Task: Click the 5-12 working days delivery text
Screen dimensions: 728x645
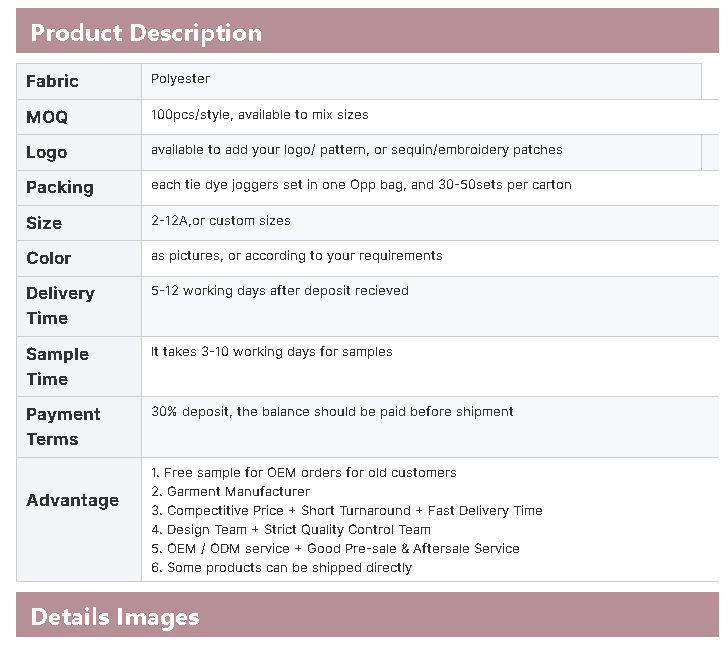Action: click(279, 291)
